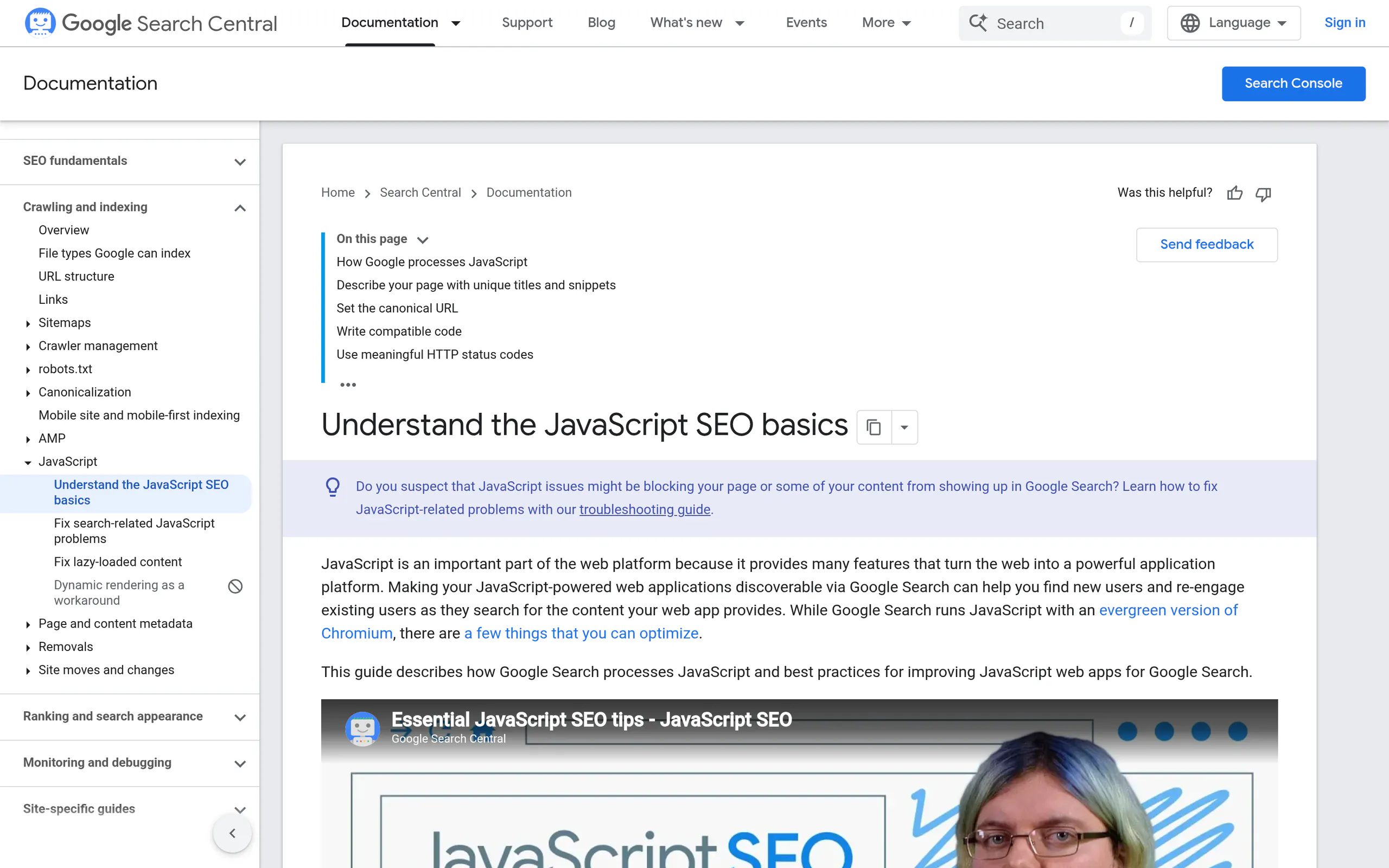Click the video channel avatar icon
The height and width of the screenshot is (868, 1389).
pyautogui.click(x=362, y=729)
